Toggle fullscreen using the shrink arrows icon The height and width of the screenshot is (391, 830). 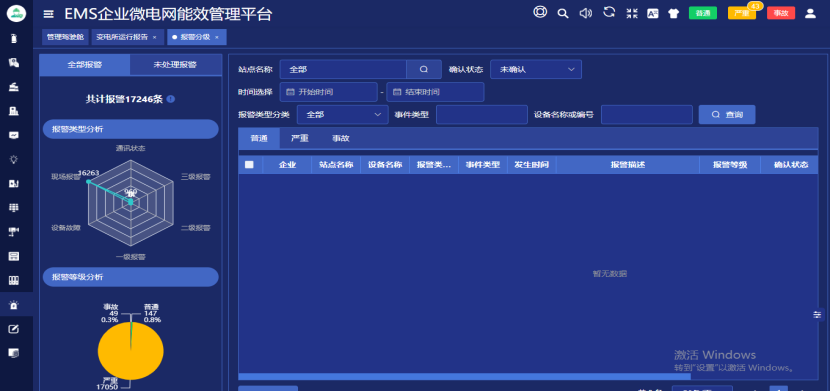click(x=631, y=13)
